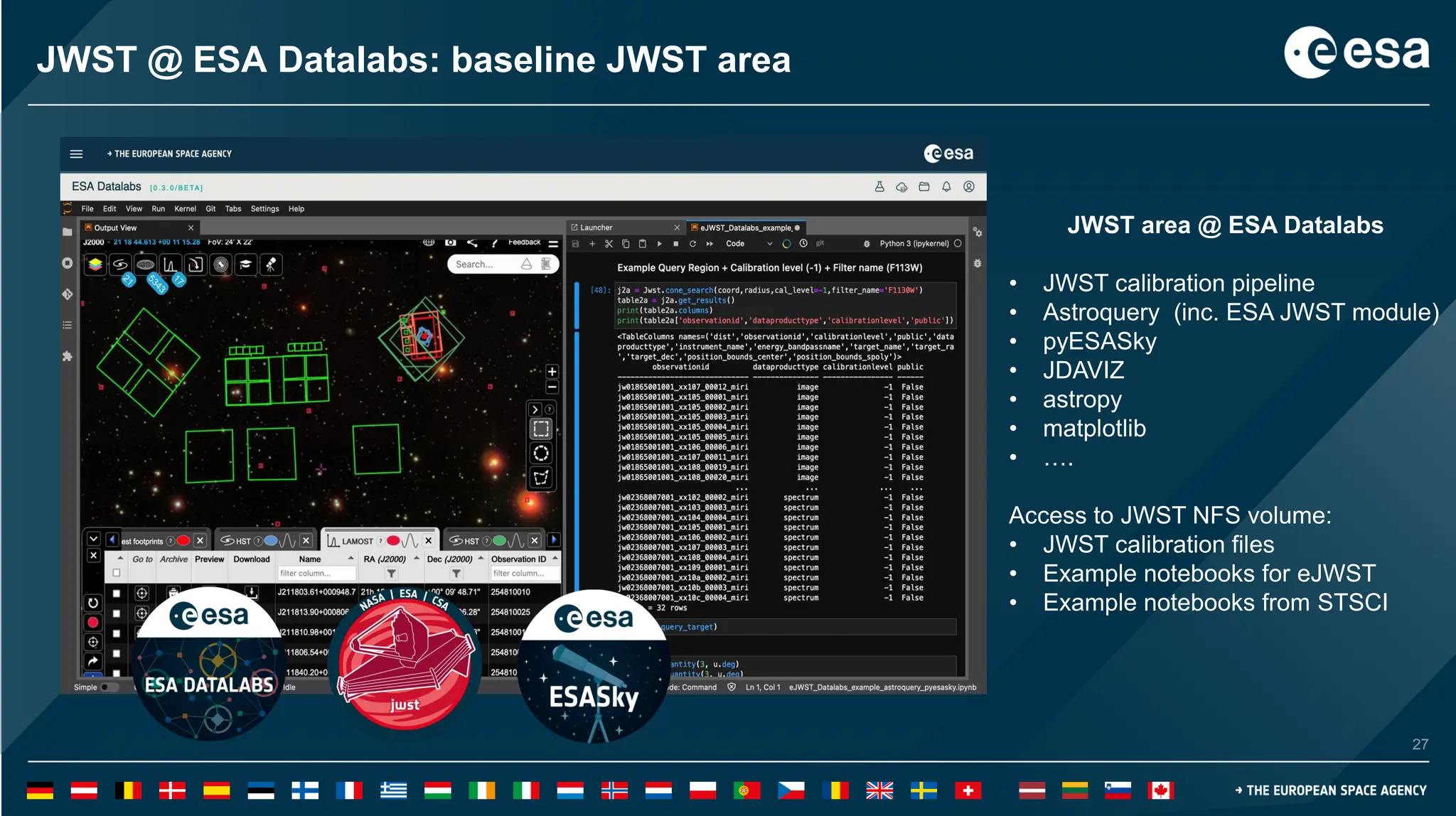Open the Settings menu
The image size is (1456, 816).
click(x=264, y=209)
